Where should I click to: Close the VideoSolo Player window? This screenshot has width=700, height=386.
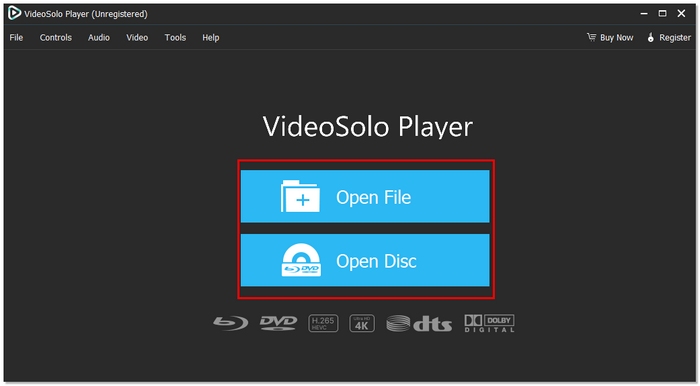[681, 14]
